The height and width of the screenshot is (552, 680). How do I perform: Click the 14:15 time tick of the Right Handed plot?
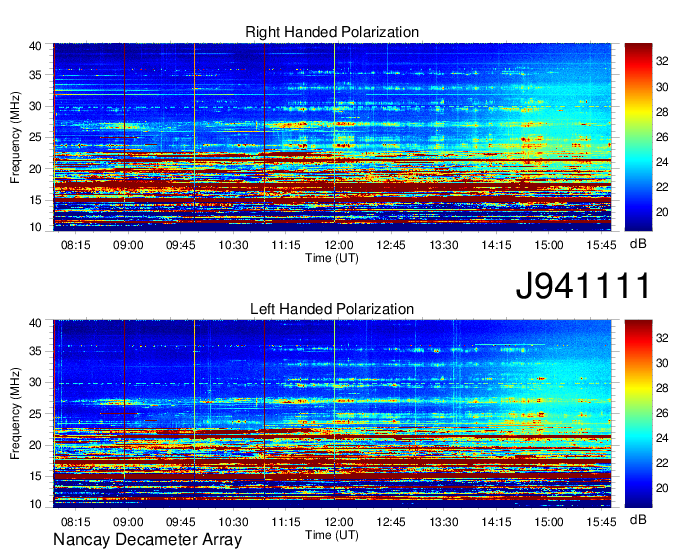(x=496, y=245)
